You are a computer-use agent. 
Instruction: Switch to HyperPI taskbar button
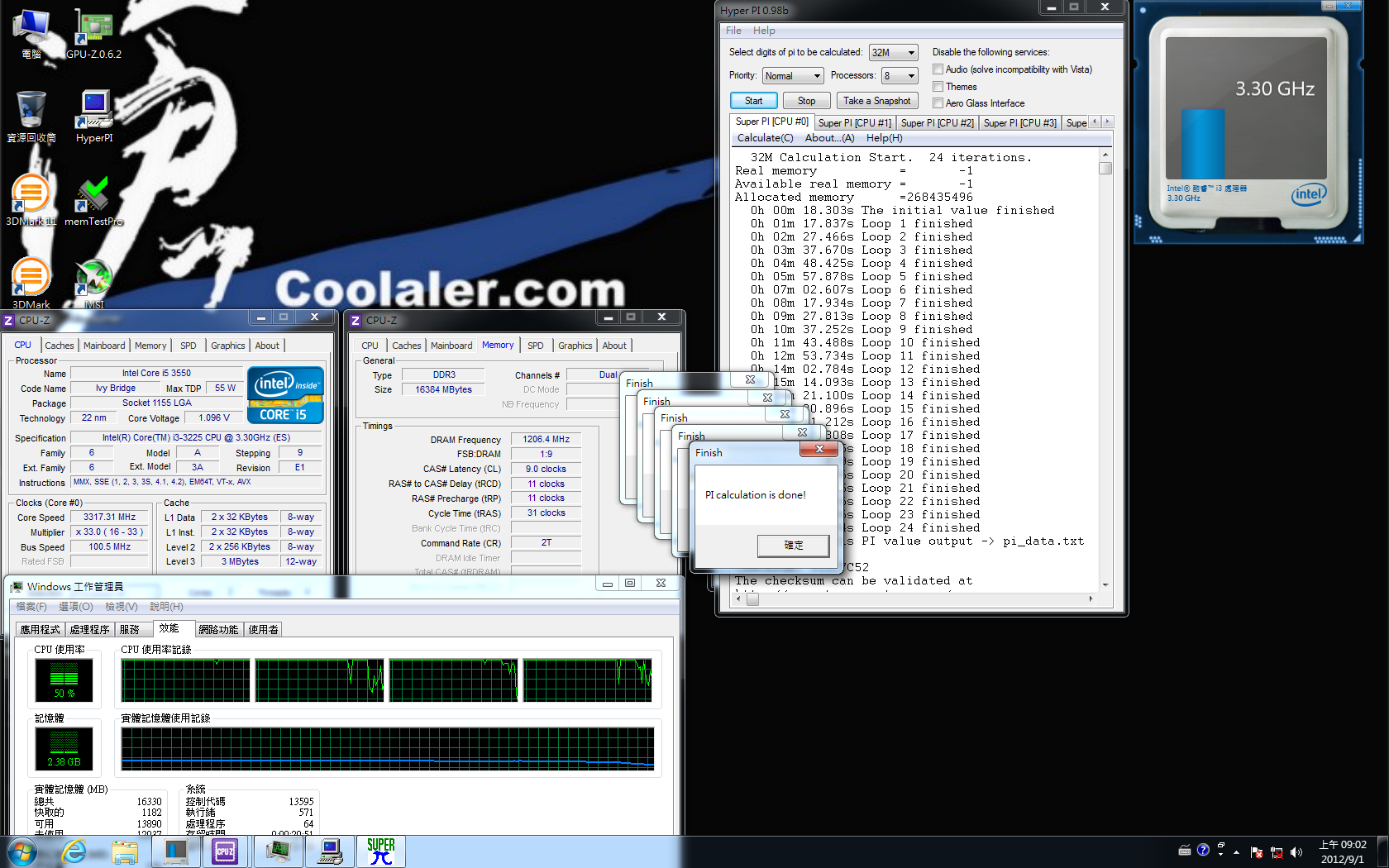(330, 851)
